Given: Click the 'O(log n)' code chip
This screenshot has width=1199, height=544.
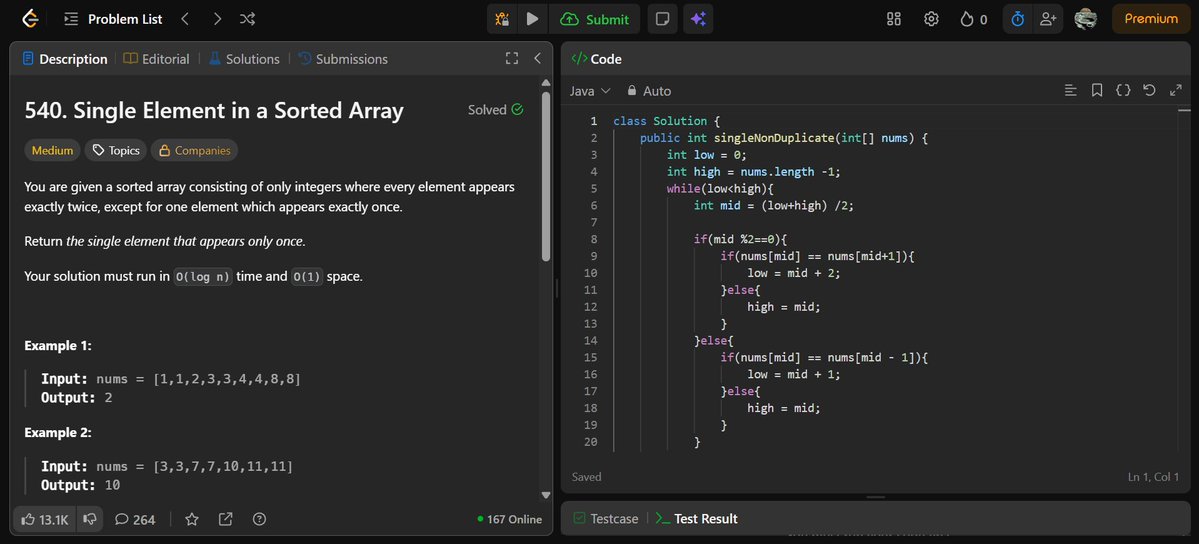Looking at the screenshot, I should 203,277.
